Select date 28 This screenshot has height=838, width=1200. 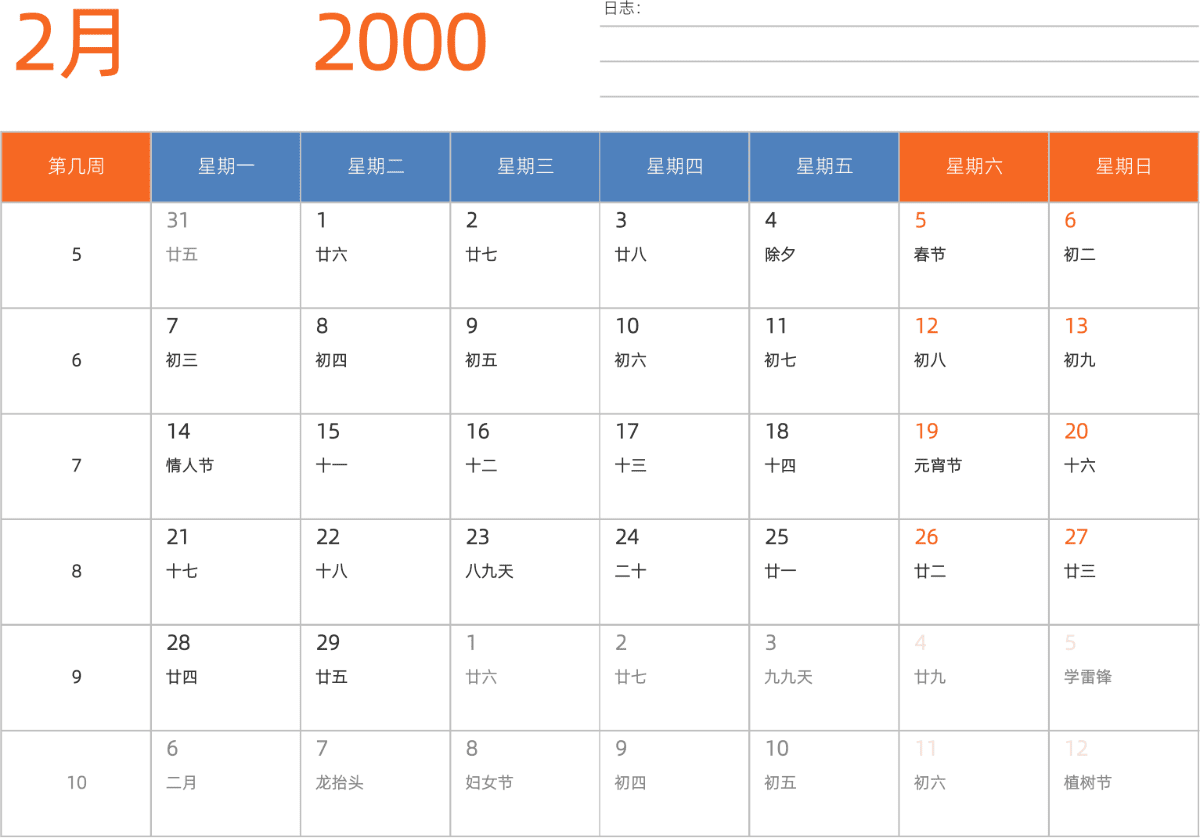pos(178,643)
